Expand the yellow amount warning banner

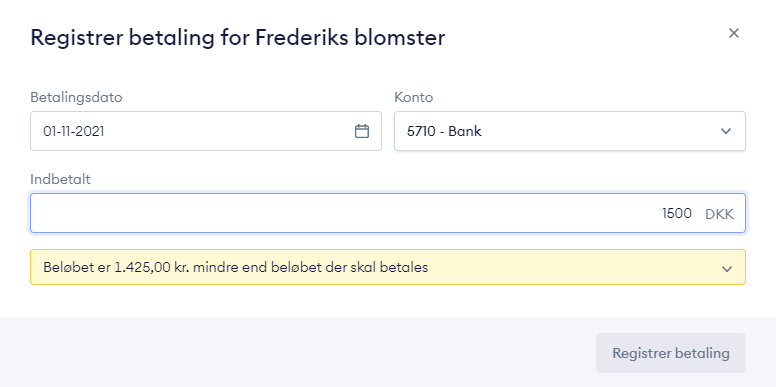pyautogui.click(x=388, y=267)
